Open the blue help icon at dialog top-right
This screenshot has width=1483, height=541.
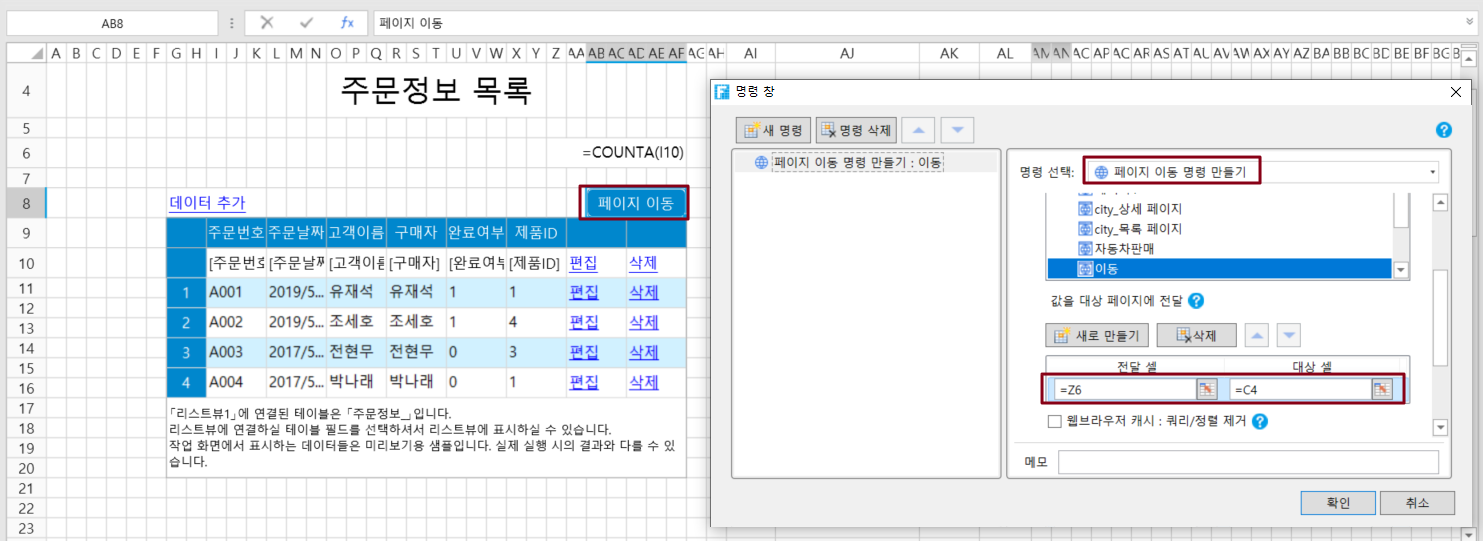click(1443, 130)
